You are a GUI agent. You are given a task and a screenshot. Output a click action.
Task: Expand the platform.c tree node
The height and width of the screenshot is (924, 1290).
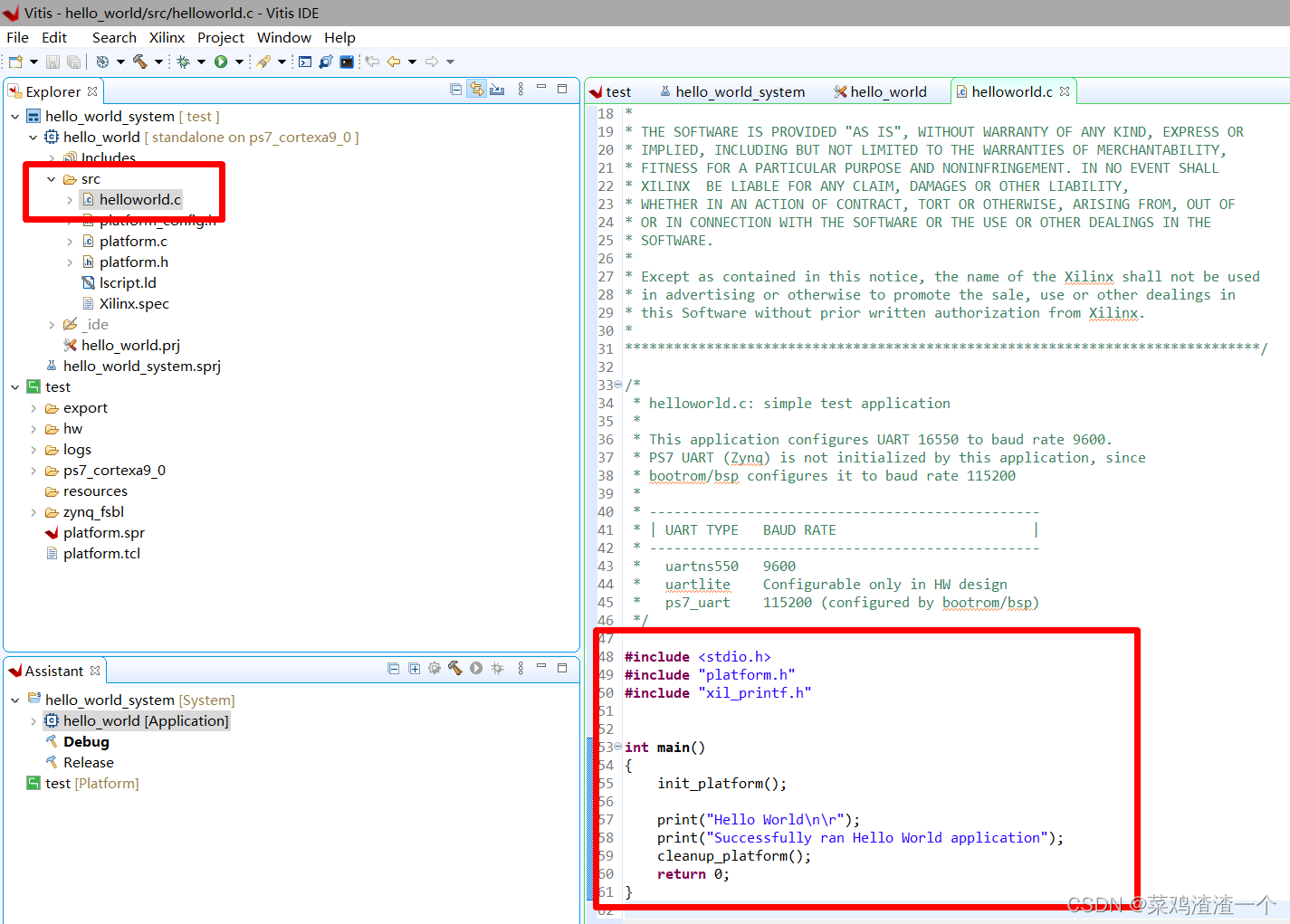tap(70, 242)
